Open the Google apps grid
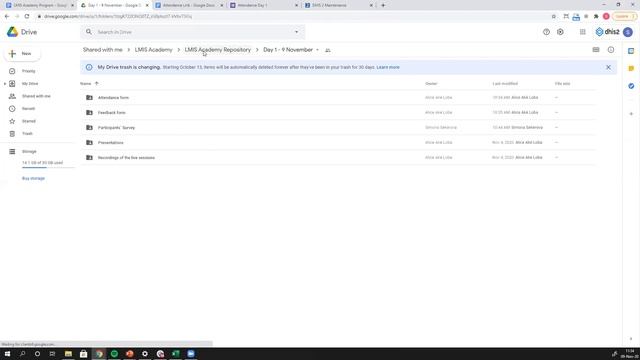 point(582,32)
